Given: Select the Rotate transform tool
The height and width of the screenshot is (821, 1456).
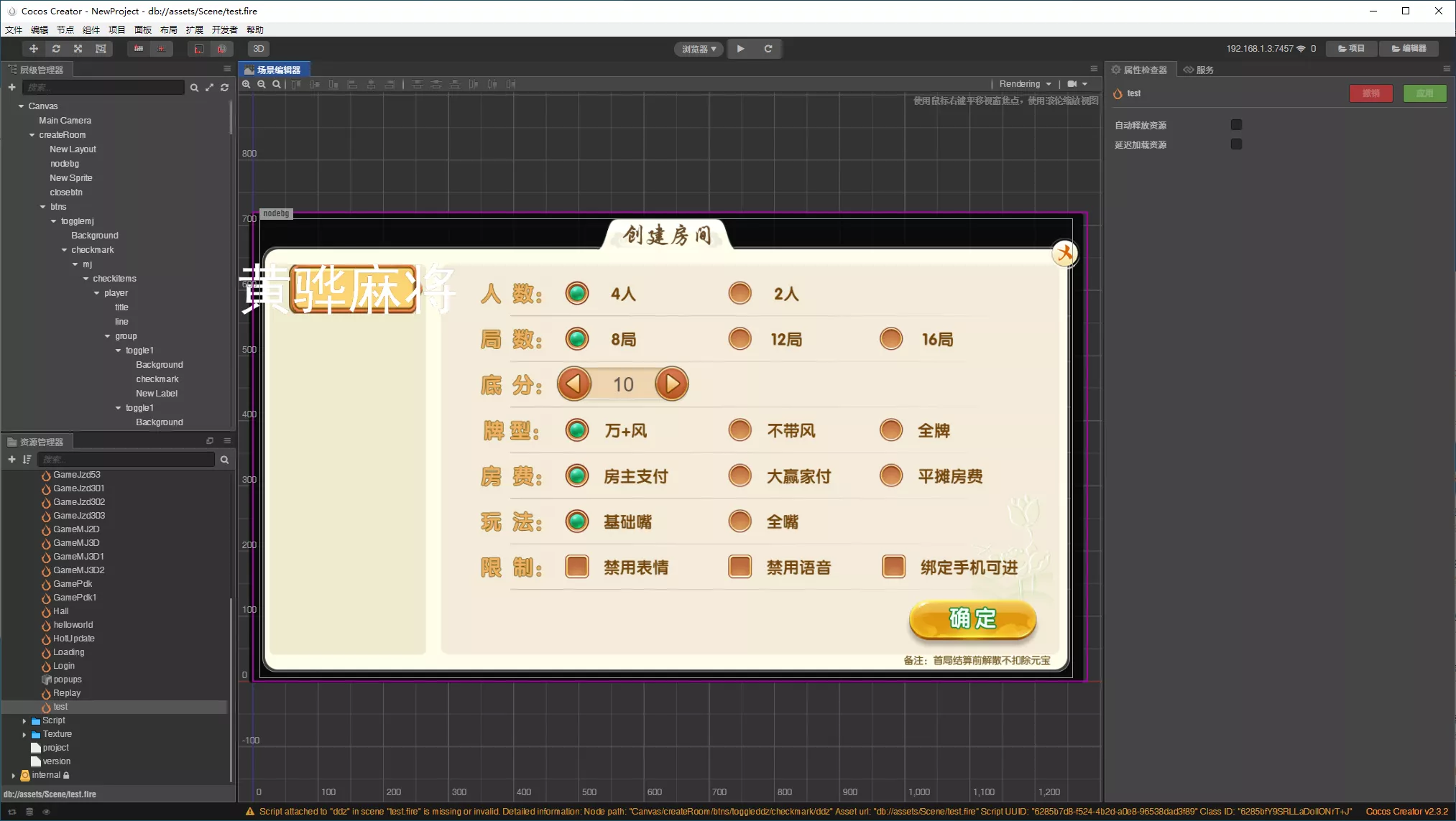Looking at the screenshot, I should pyautogui.click(x=55, y=48).
